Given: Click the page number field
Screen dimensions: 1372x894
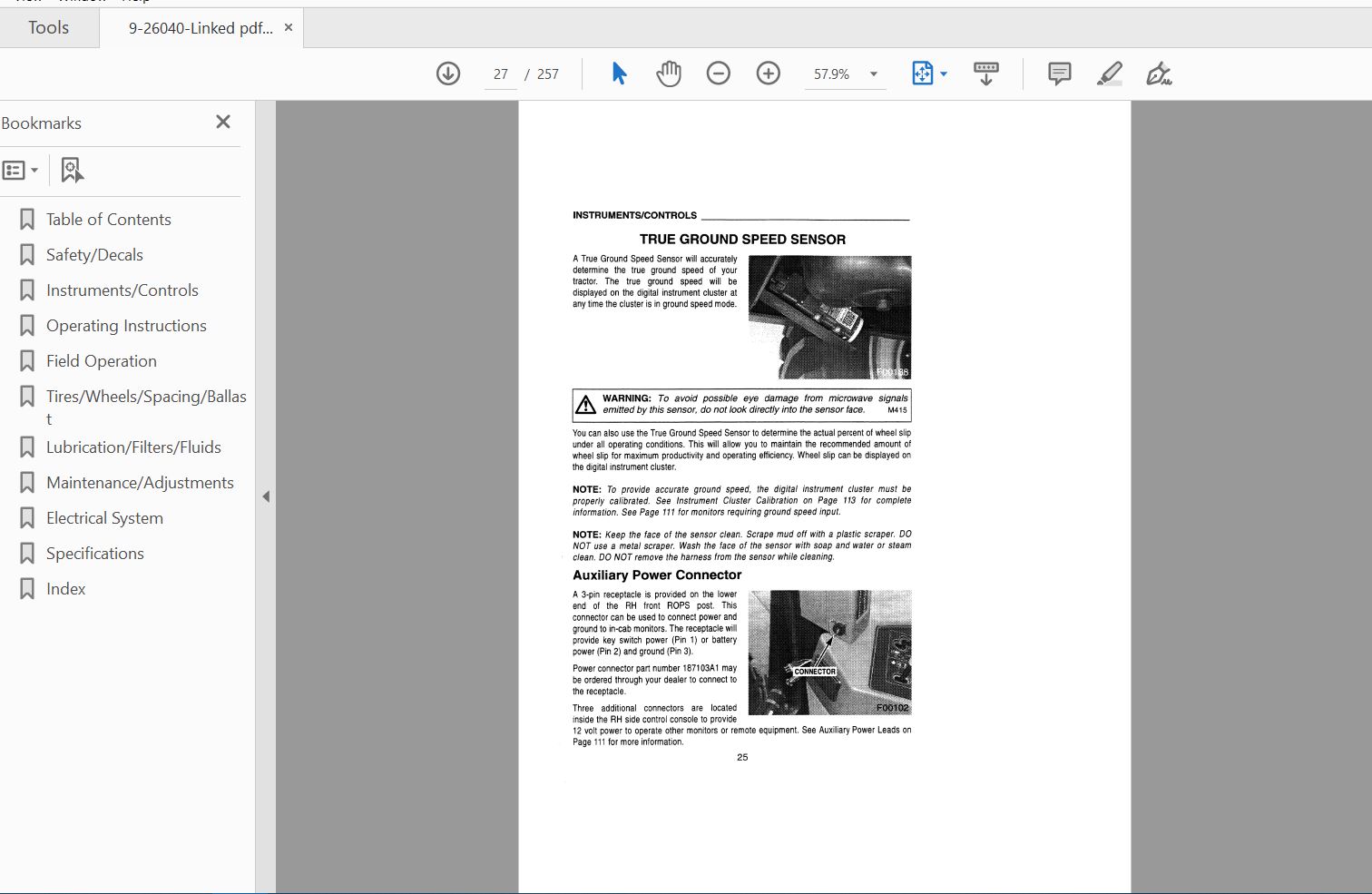Looking at the screenshot, I should (501, 74).
